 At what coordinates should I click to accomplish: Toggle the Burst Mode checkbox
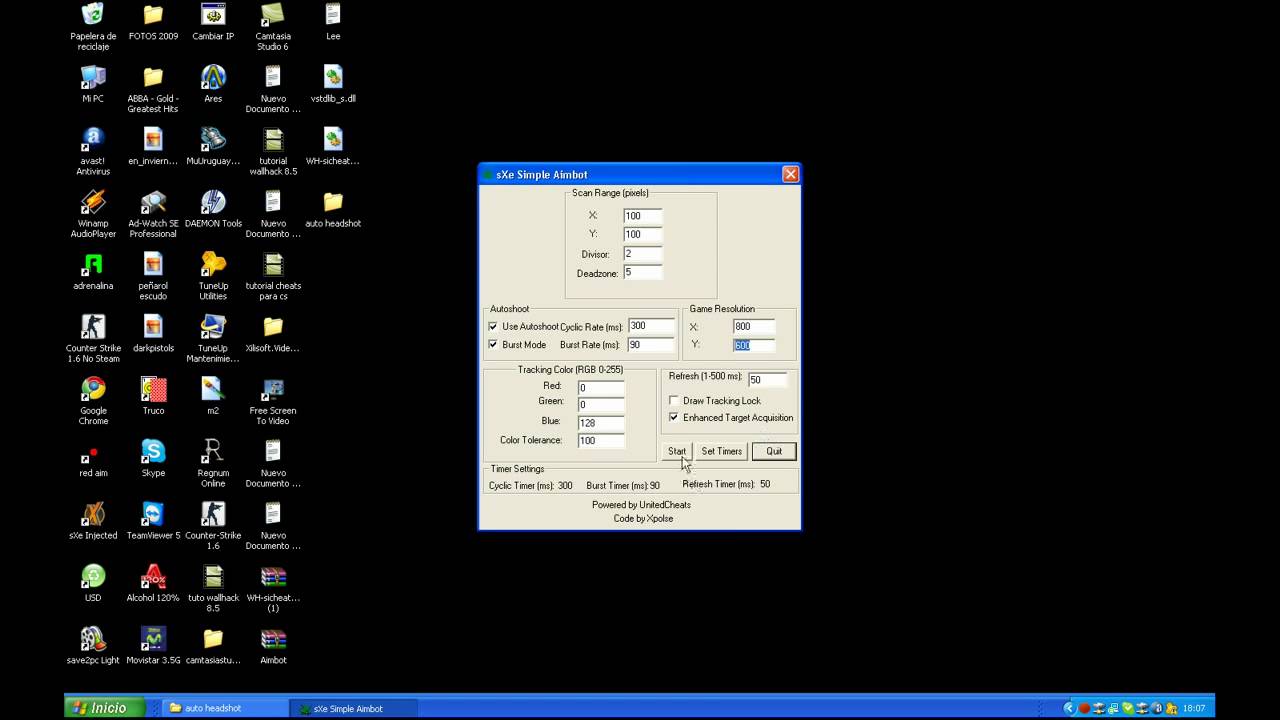(x=493, y=345)
